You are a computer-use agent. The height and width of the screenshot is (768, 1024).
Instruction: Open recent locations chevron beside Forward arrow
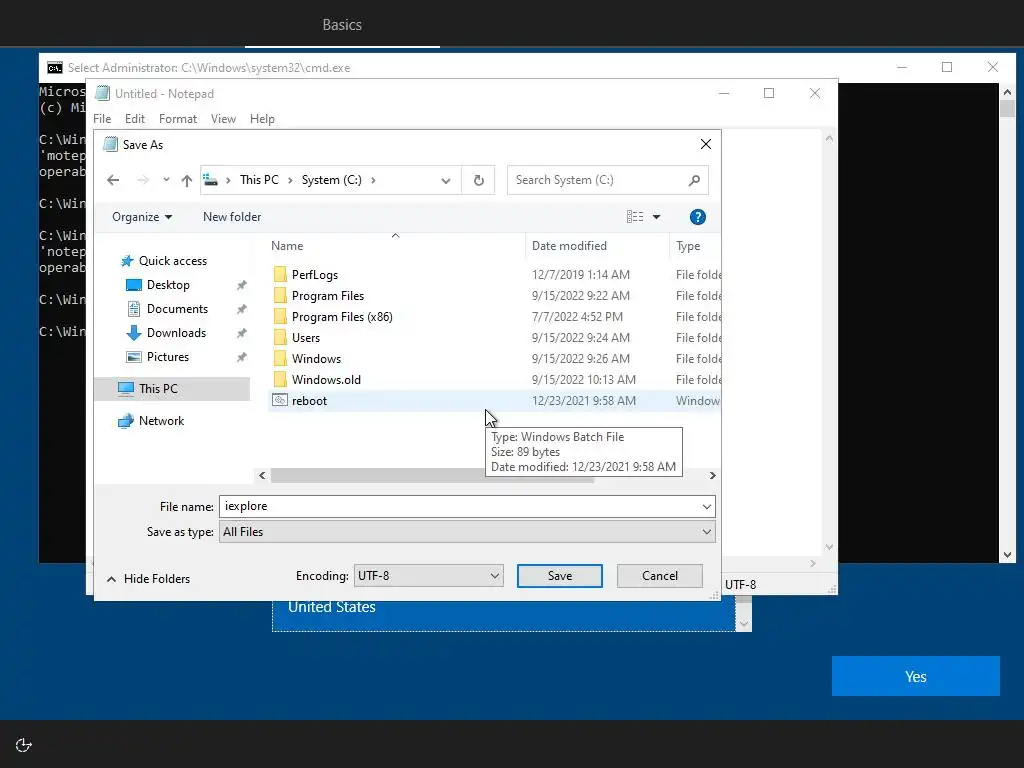[x=166, y=180]
